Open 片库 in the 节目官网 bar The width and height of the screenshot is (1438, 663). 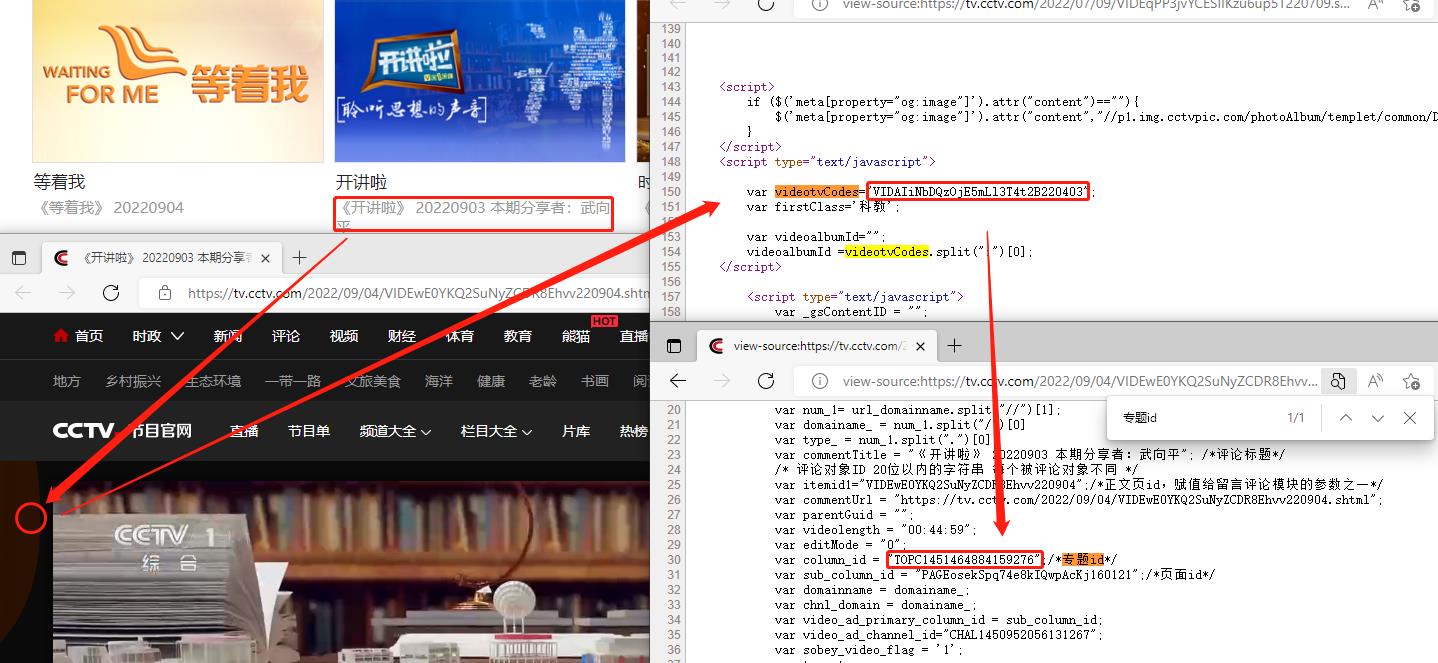click(x=576, y=431)
